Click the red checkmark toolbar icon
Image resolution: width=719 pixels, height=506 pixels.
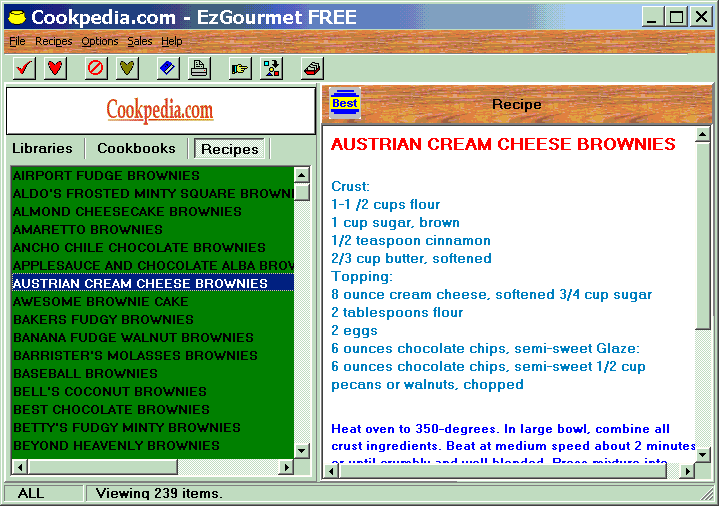click(x=24, y=68)
